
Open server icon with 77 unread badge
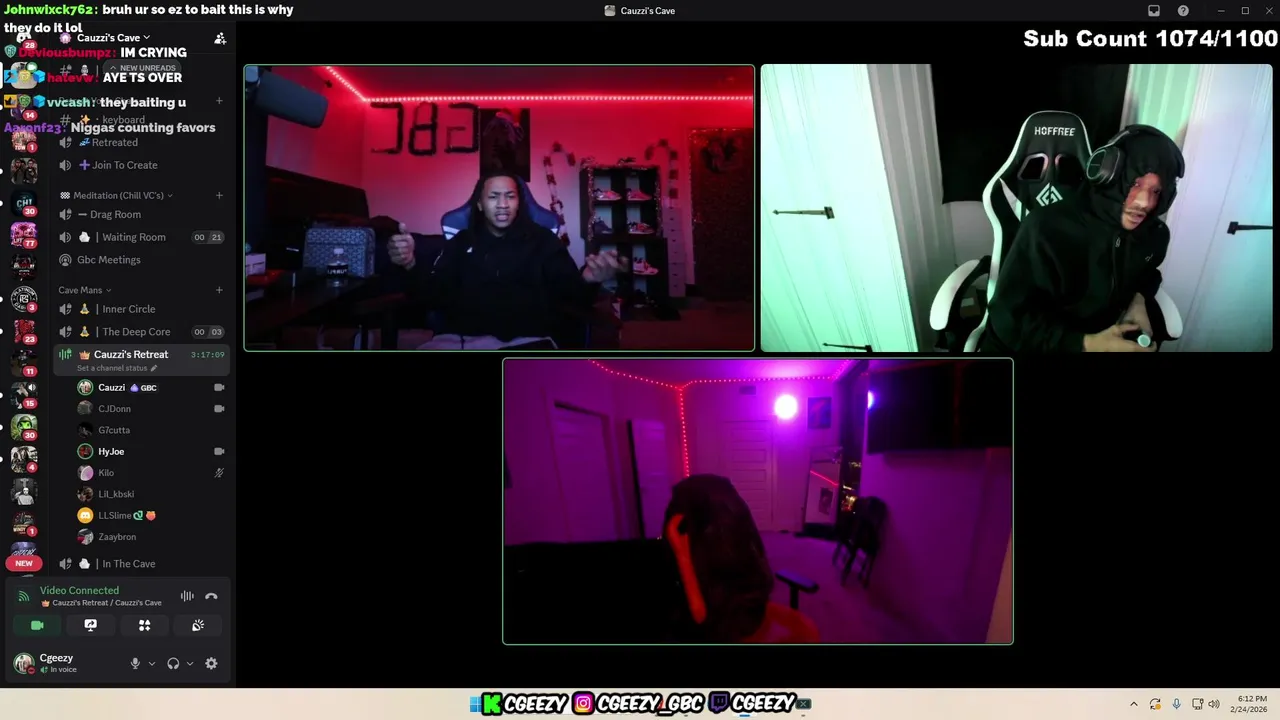pyautogui.click(x=24, y=235)
